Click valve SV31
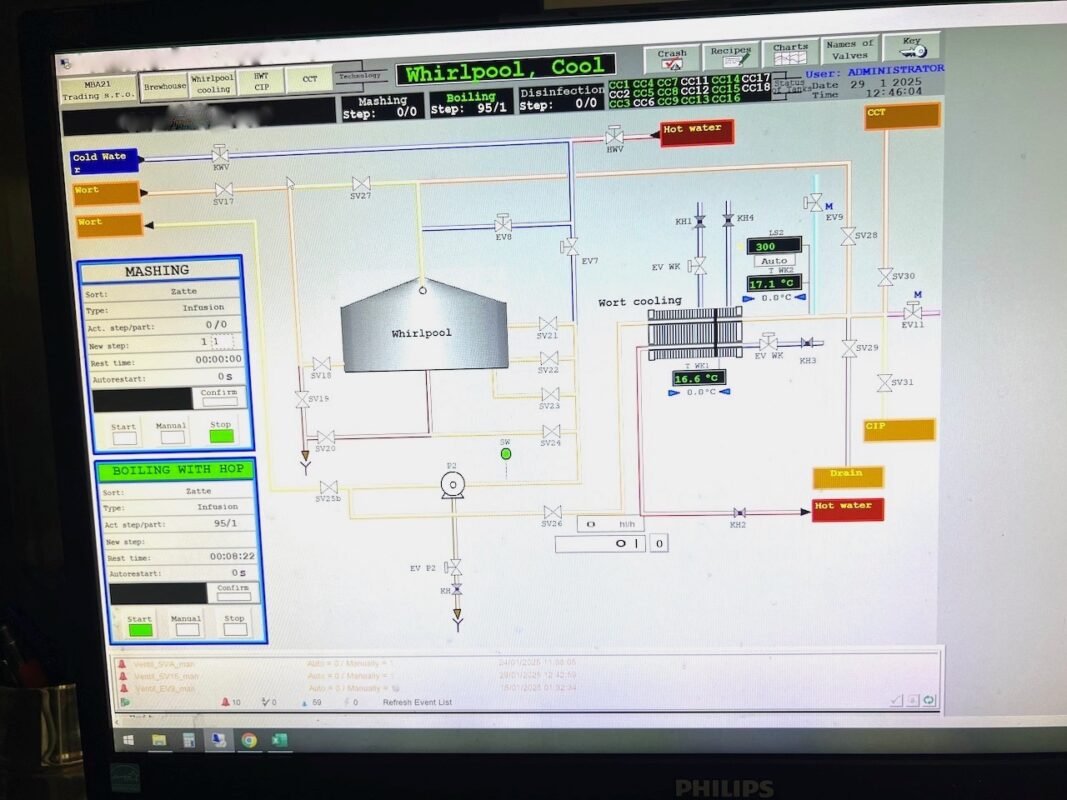Screen dimensions: 1067x800 click(885, 383)
